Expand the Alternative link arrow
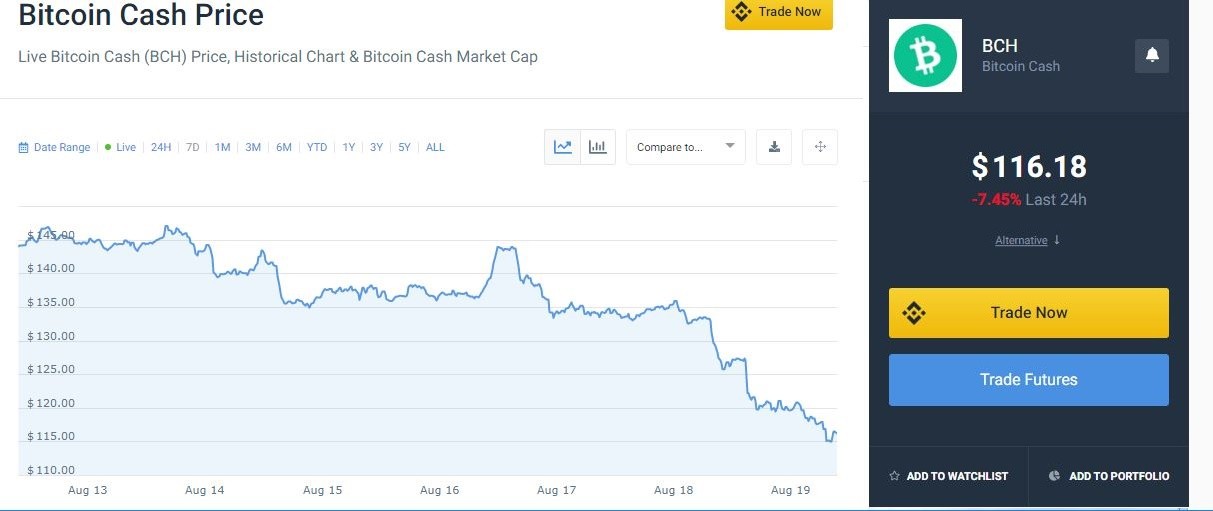Image resolution: width=1213 pixels, height=511 pixels. 1057,240
